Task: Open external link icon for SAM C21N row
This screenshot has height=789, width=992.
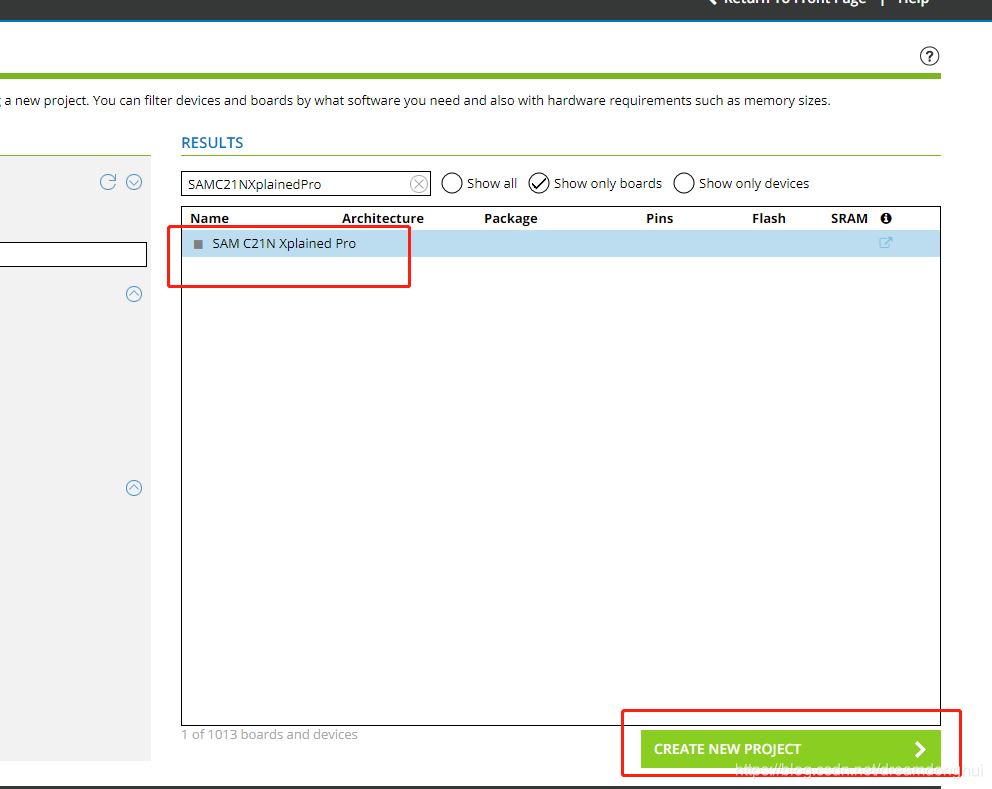Action: [x=886, y=242]
